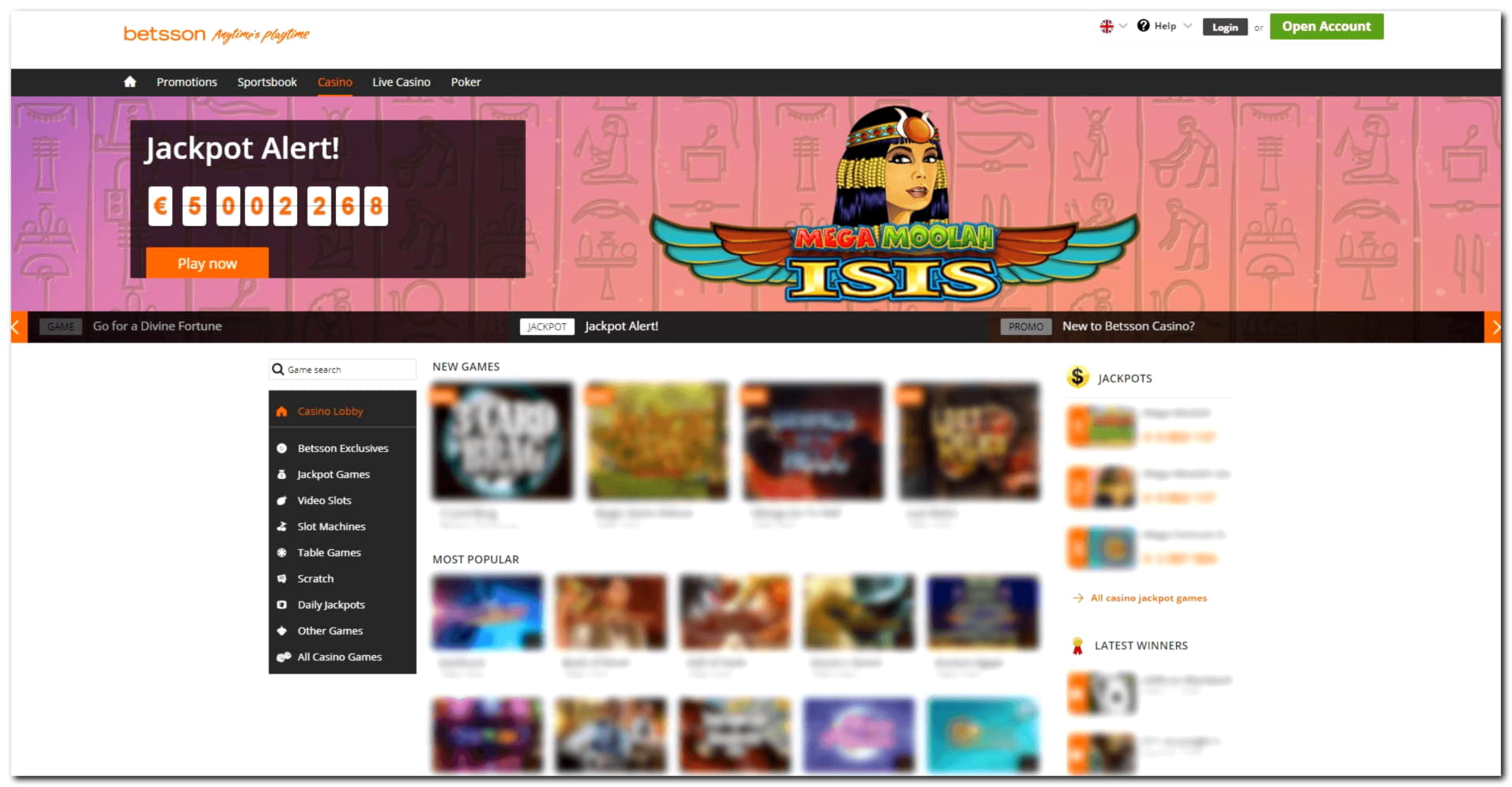Click the Slot Machines sidebar icon

(x=281, y=526)
